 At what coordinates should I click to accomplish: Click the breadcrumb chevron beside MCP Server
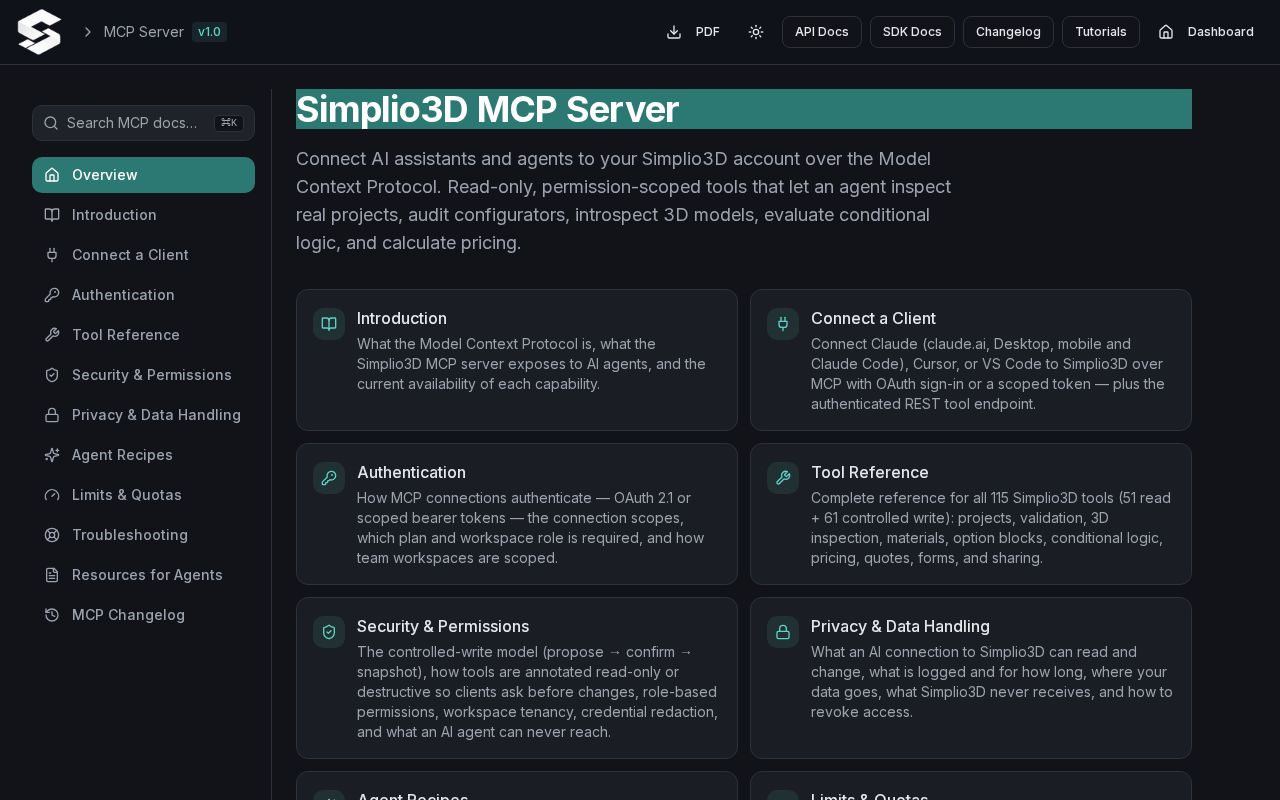tap(88, 32)
